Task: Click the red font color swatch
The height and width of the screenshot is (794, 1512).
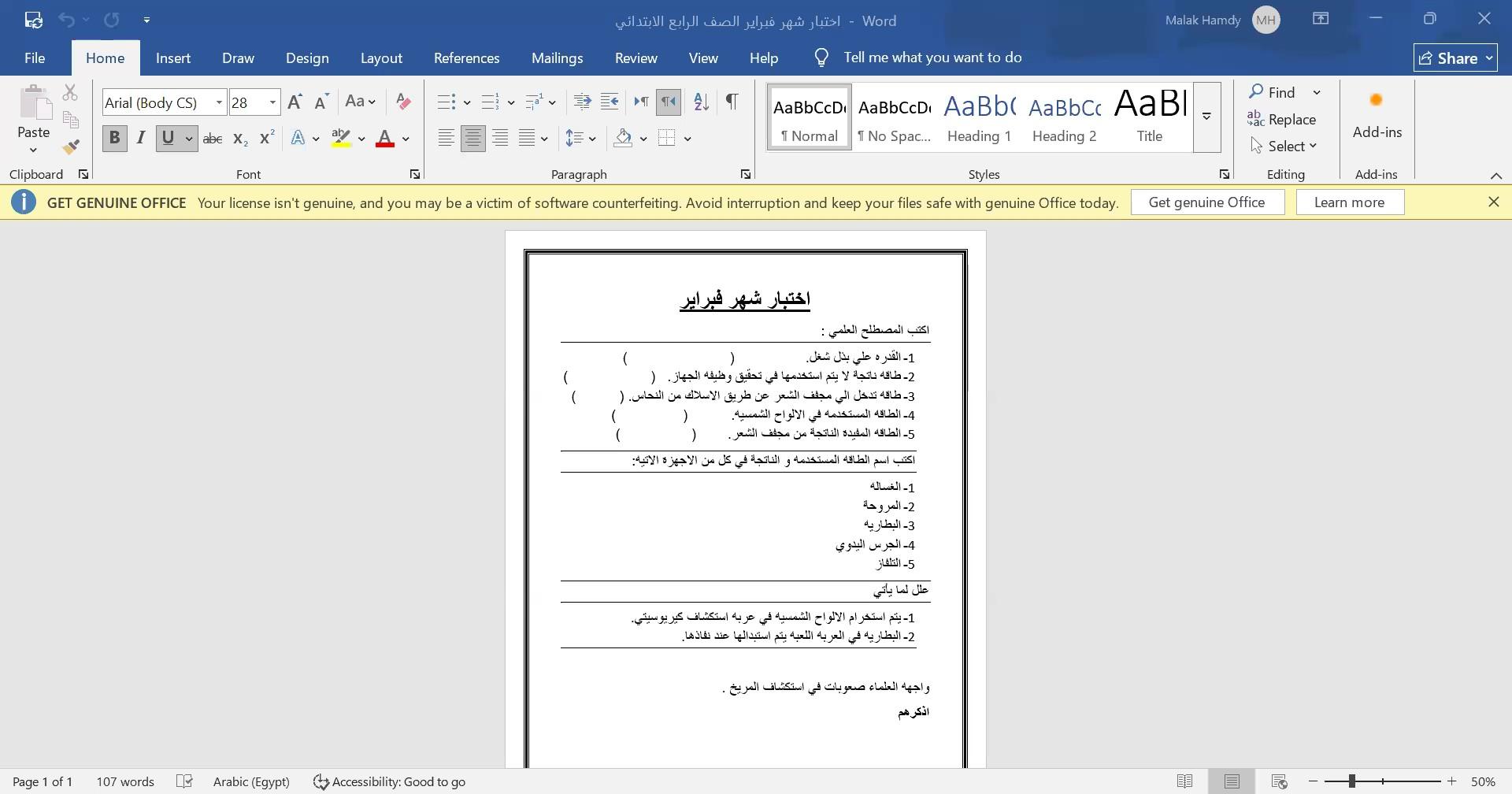Action: [385, 139]
